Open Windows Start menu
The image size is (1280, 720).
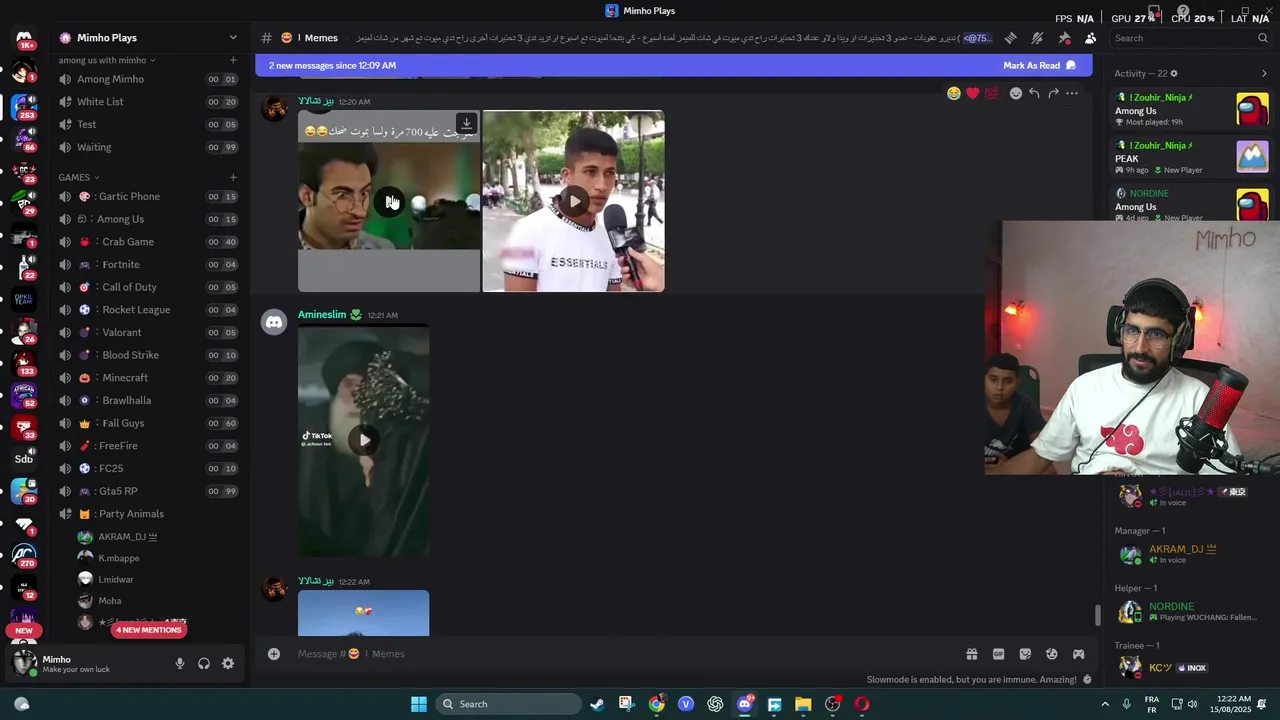[419, 704]
